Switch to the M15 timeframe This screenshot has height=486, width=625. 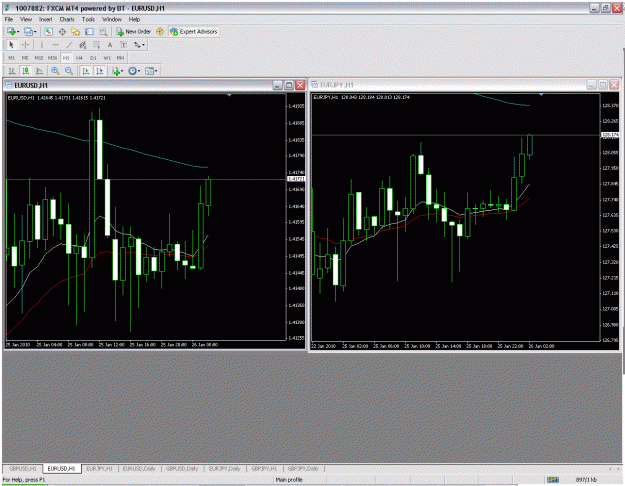pos(39,58)
